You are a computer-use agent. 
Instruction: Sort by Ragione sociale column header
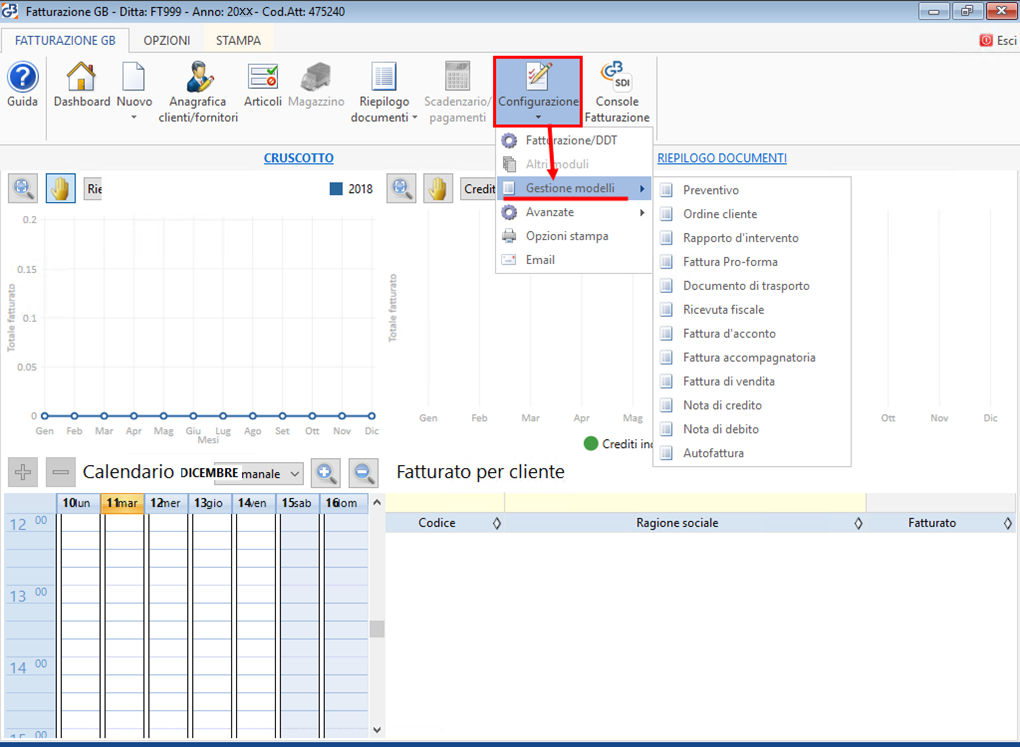coord(677,523)
